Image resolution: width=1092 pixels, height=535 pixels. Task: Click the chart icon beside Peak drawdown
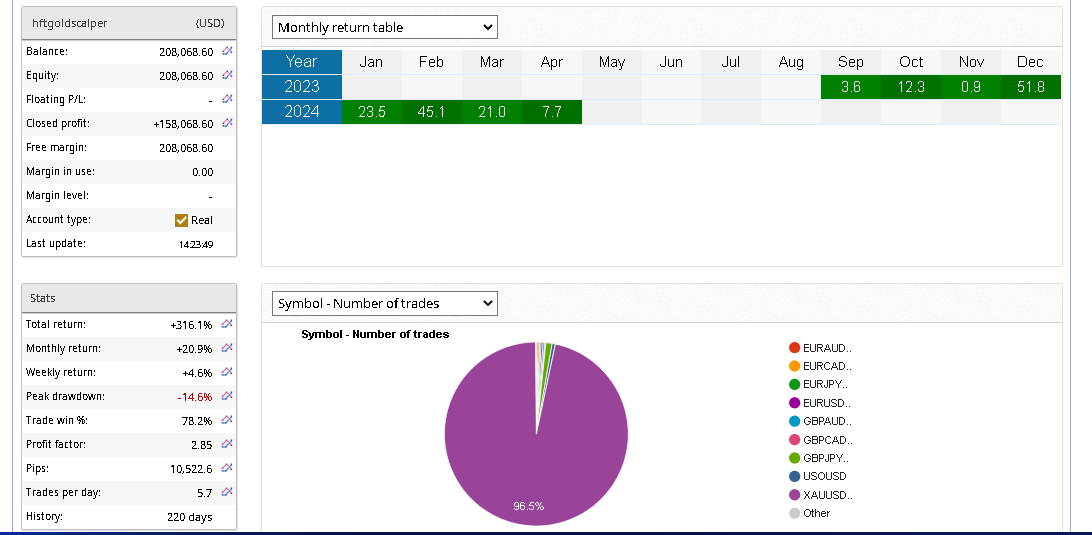click(x=227, y=396)
